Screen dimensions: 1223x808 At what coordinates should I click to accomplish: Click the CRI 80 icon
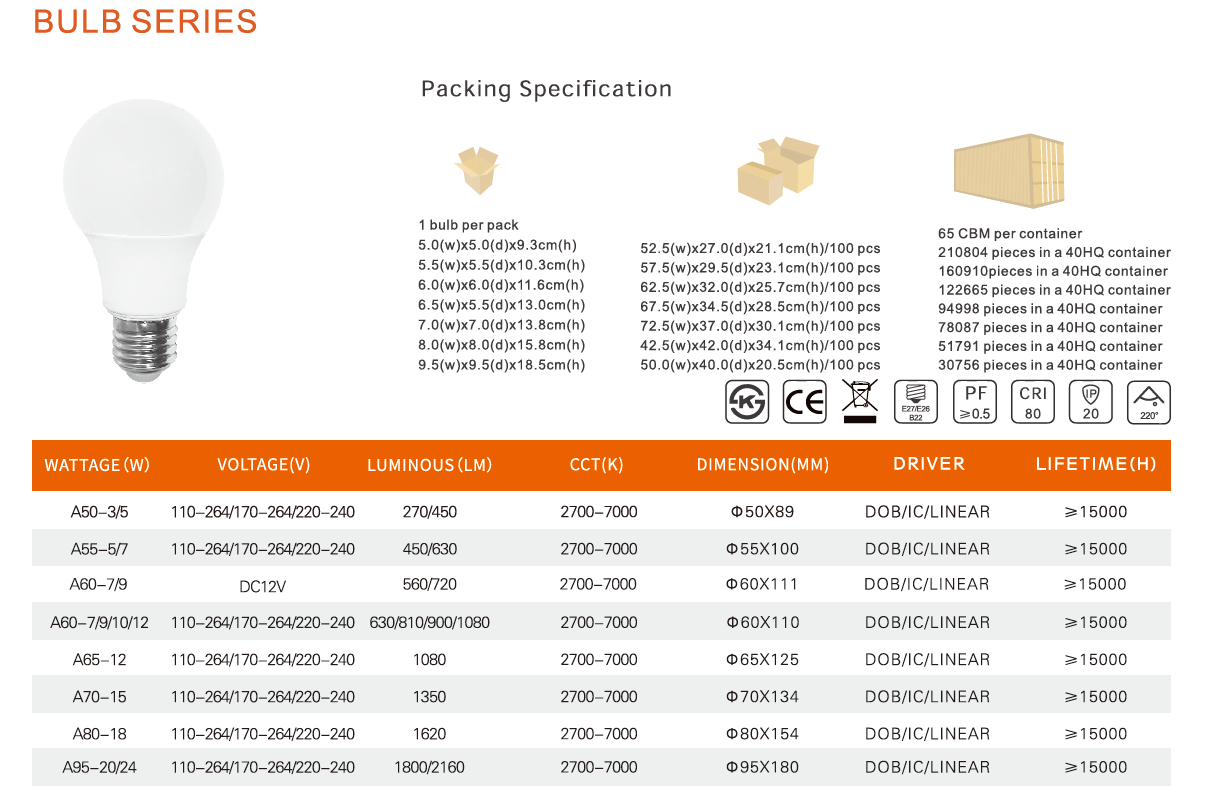pos(1033,402)
